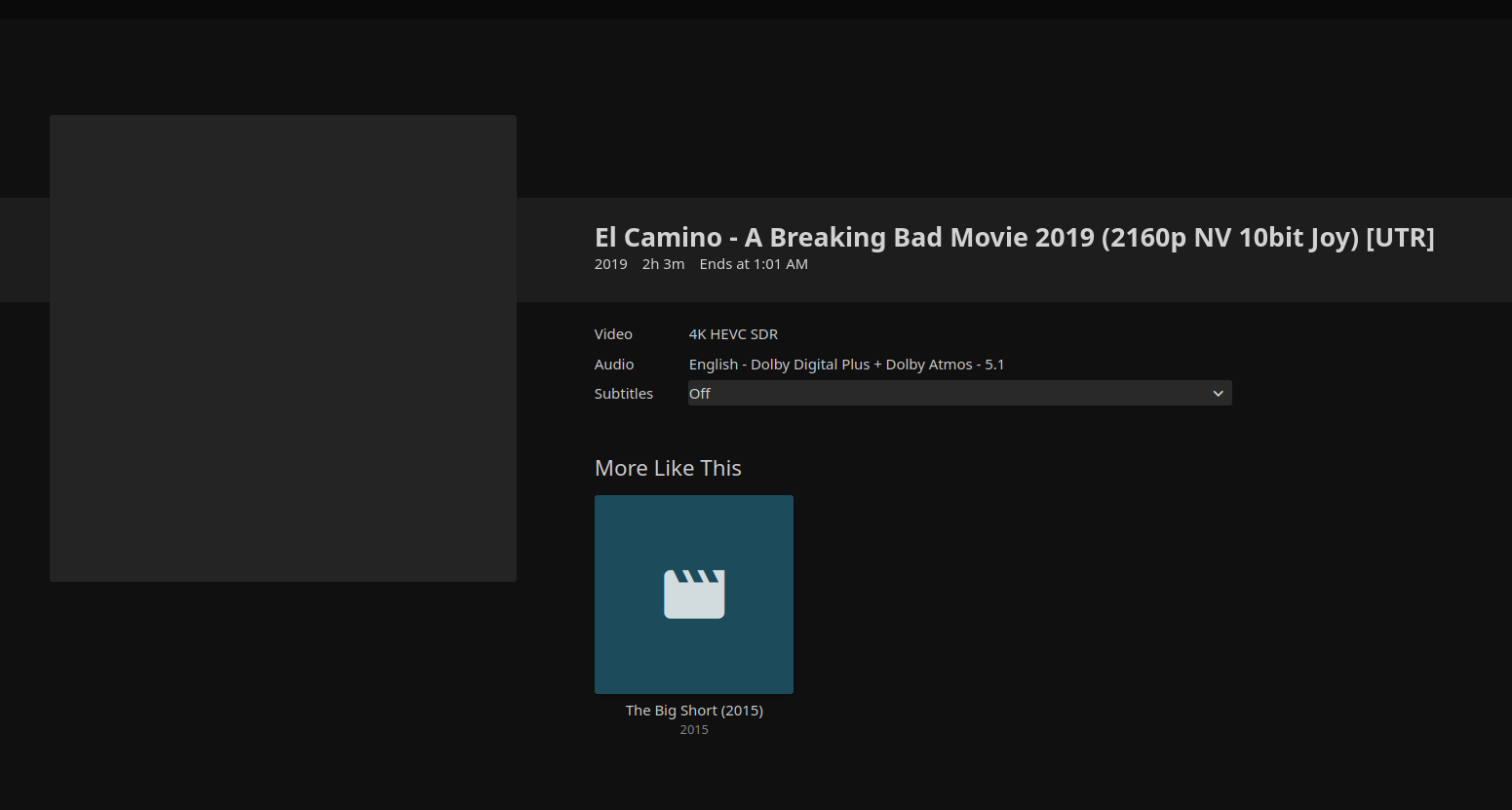1512x810 pixels.
Task: Click 'Dolby Atmos - 5.1' in audio info
Action: click(945, 365)
